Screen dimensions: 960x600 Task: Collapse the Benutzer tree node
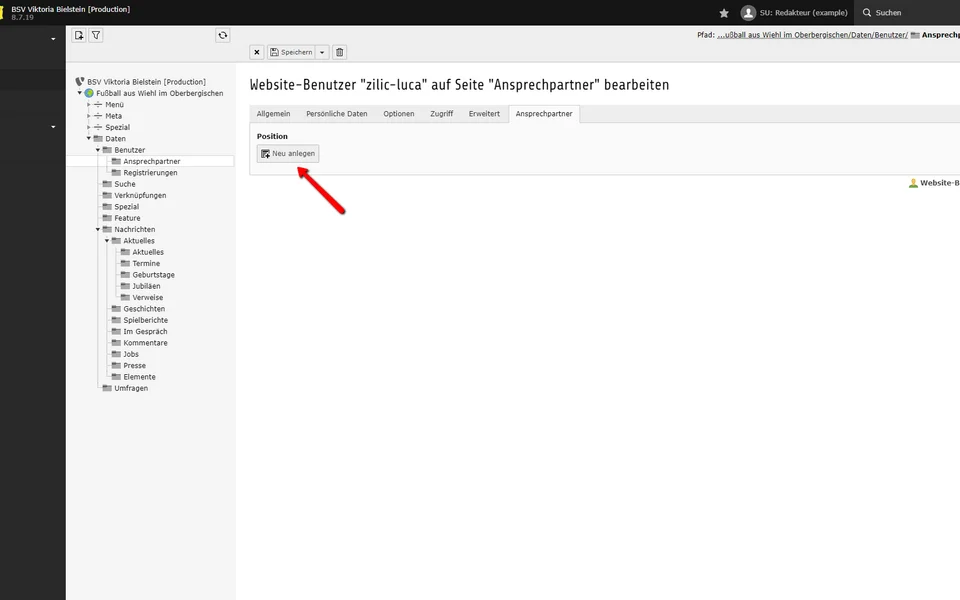click(98, 150)
